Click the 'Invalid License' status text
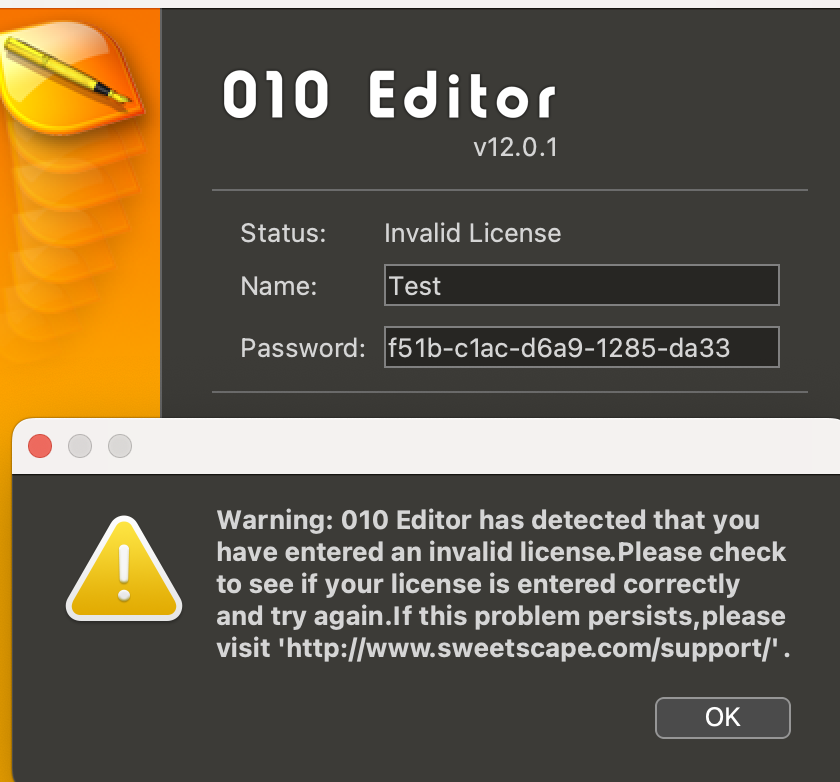The width and height of the screenshot is (840, 782). click(x=472, y=234)
